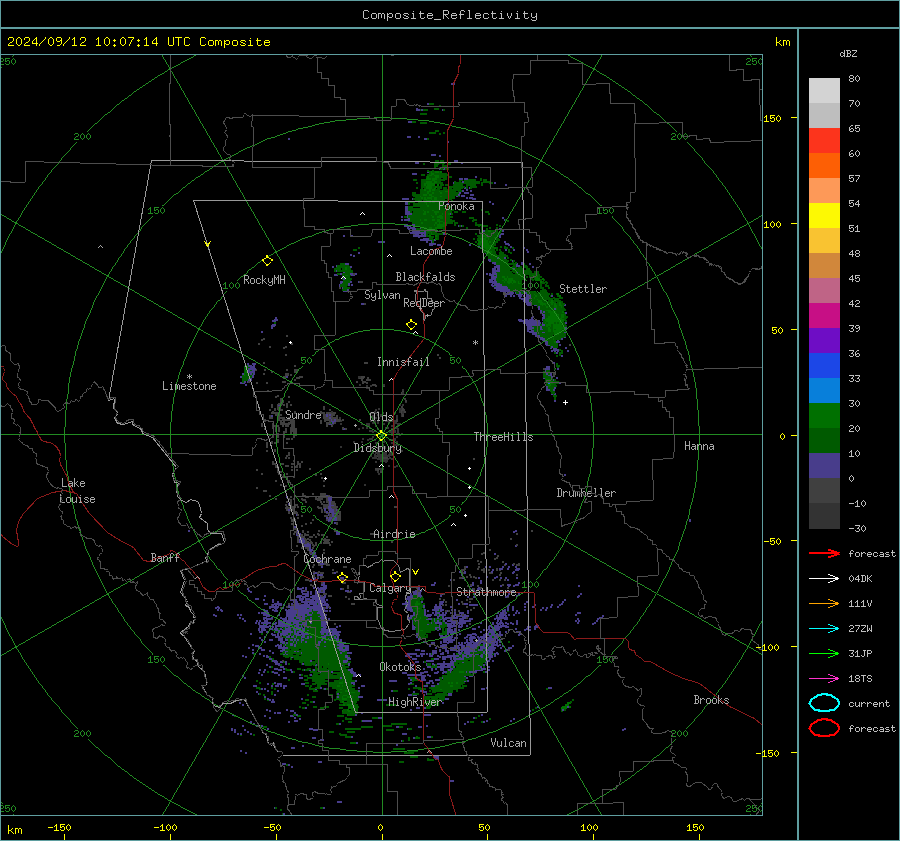Click the 80 value in dBZ legend

854,79
